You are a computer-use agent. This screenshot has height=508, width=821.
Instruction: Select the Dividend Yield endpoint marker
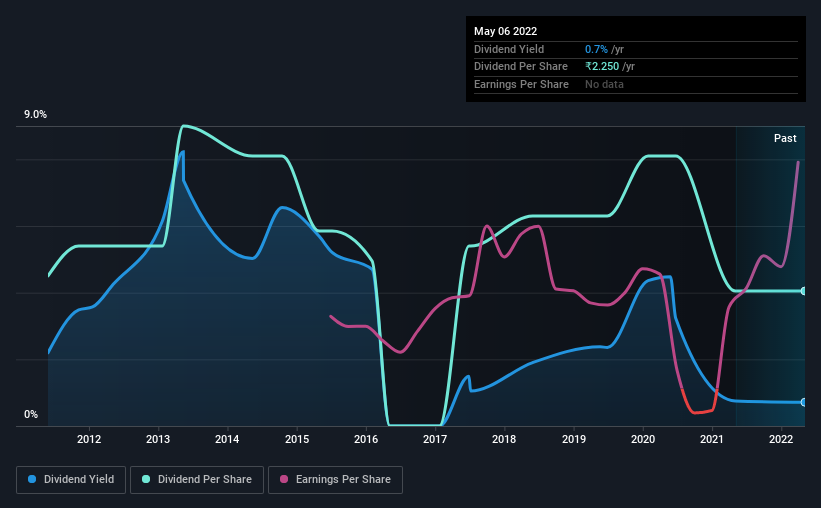803,402
